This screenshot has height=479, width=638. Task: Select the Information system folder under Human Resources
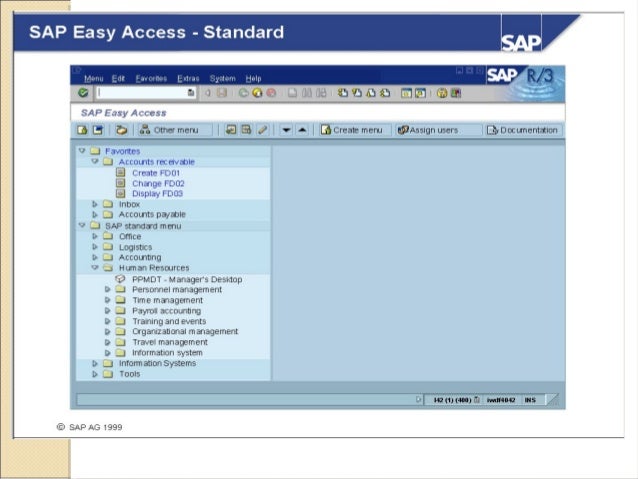[167, 353]
